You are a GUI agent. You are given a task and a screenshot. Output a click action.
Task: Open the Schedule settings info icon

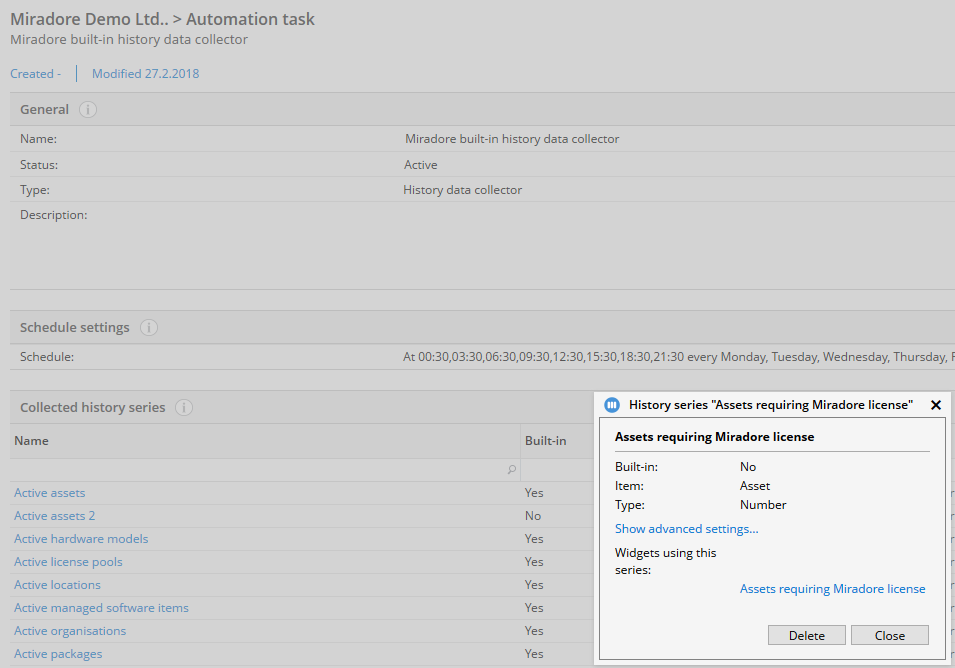pos(149,328)
